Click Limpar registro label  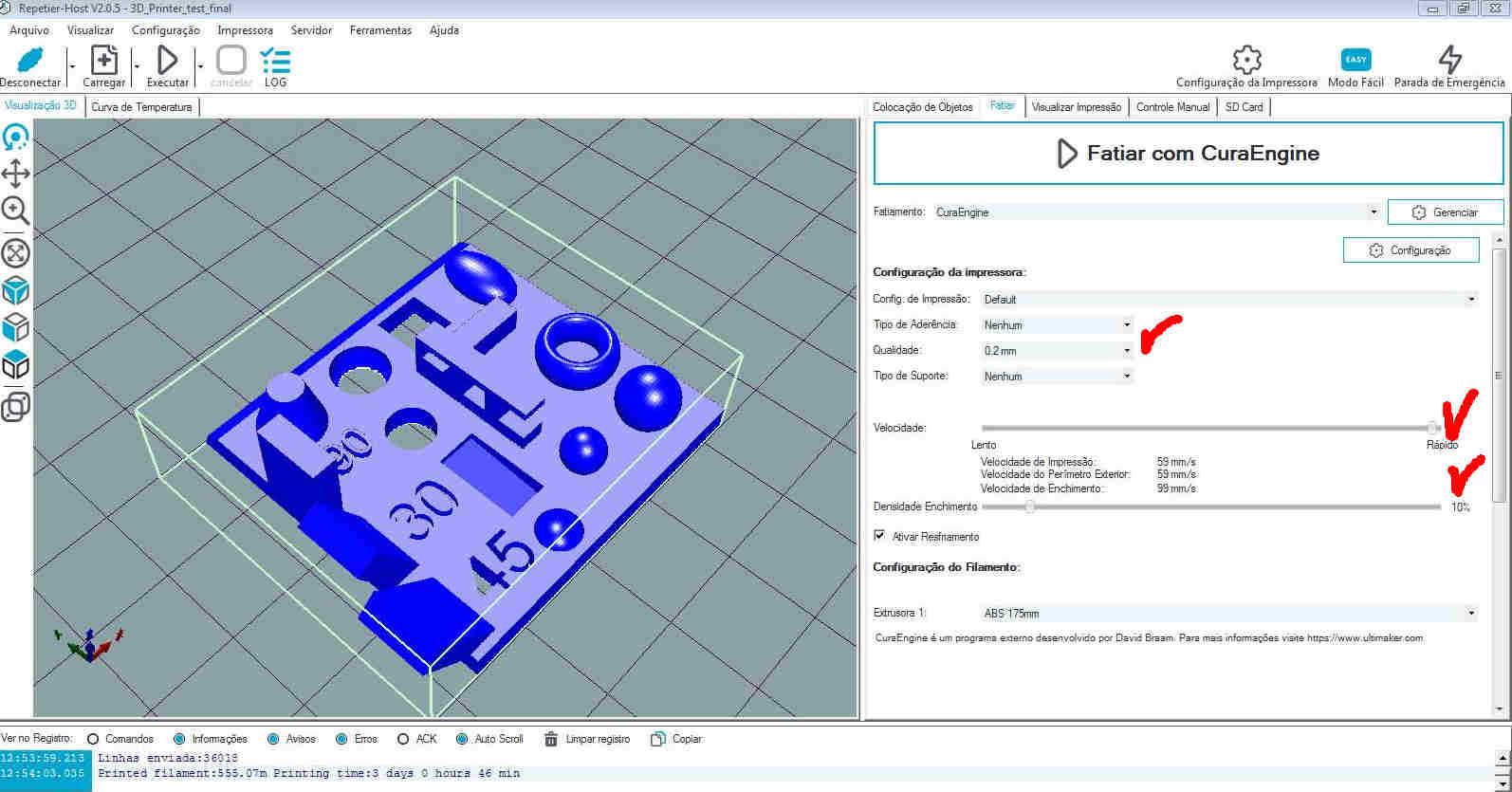(x=598, y=739)
